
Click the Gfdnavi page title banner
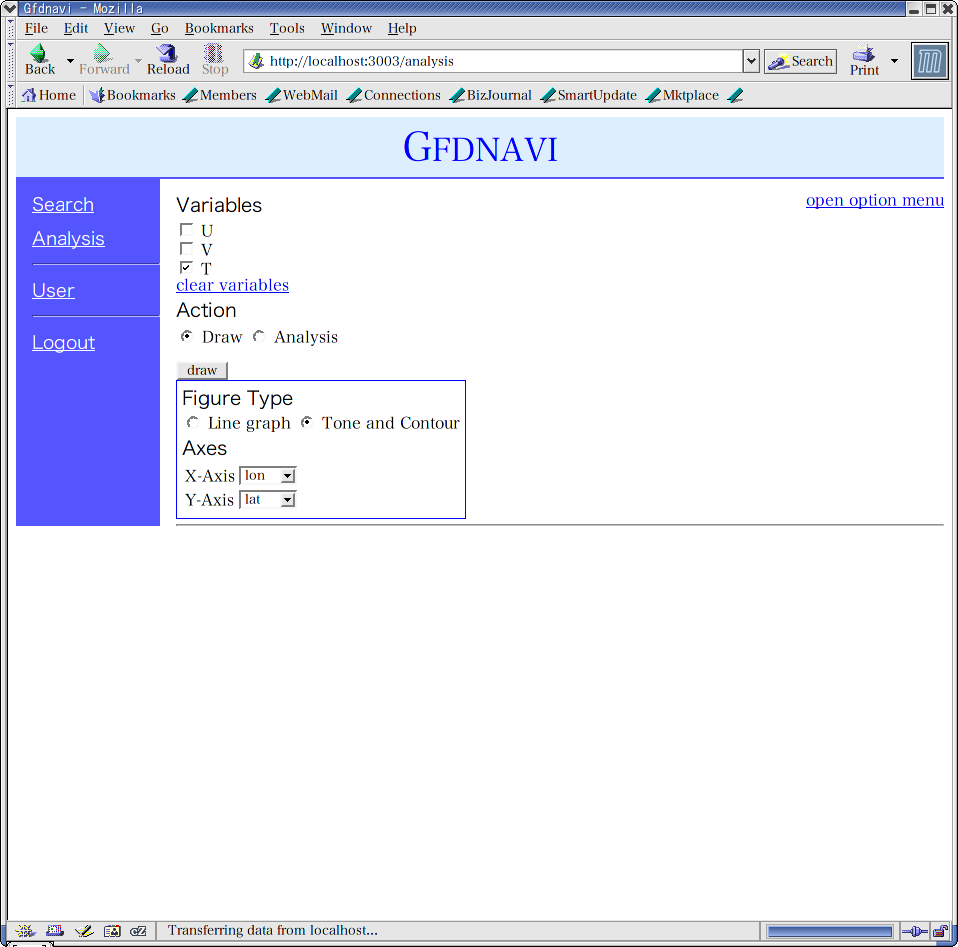[480, 147]
